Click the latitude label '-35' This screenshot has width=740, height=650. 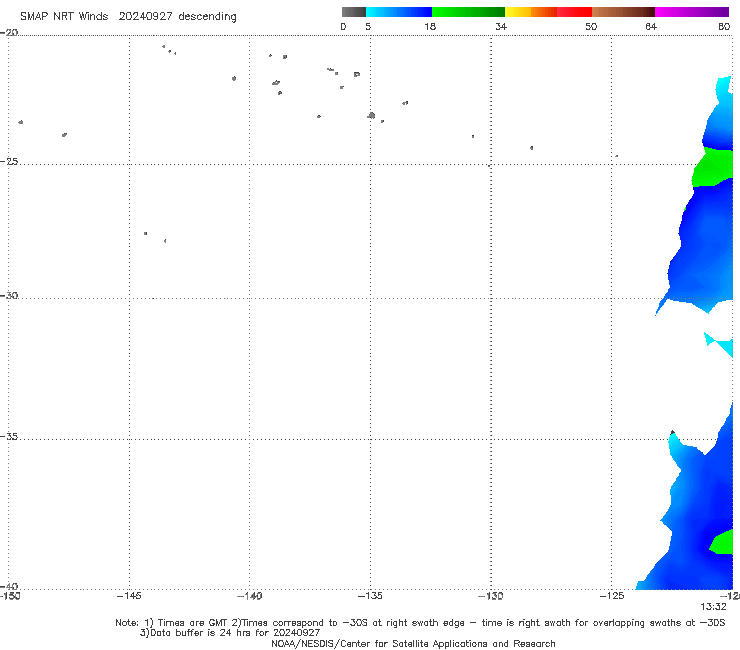[x=9, y=437]
